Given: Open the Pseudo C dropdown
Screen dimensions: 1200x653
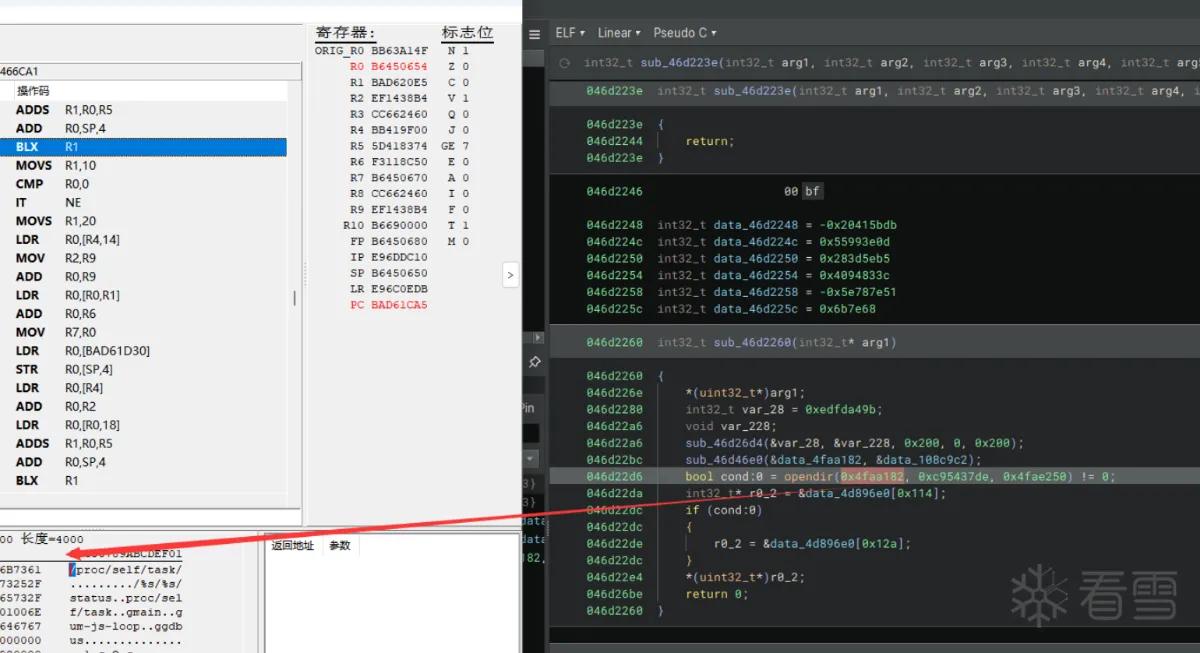Looking at the screenshot, I should click(685, 33).
